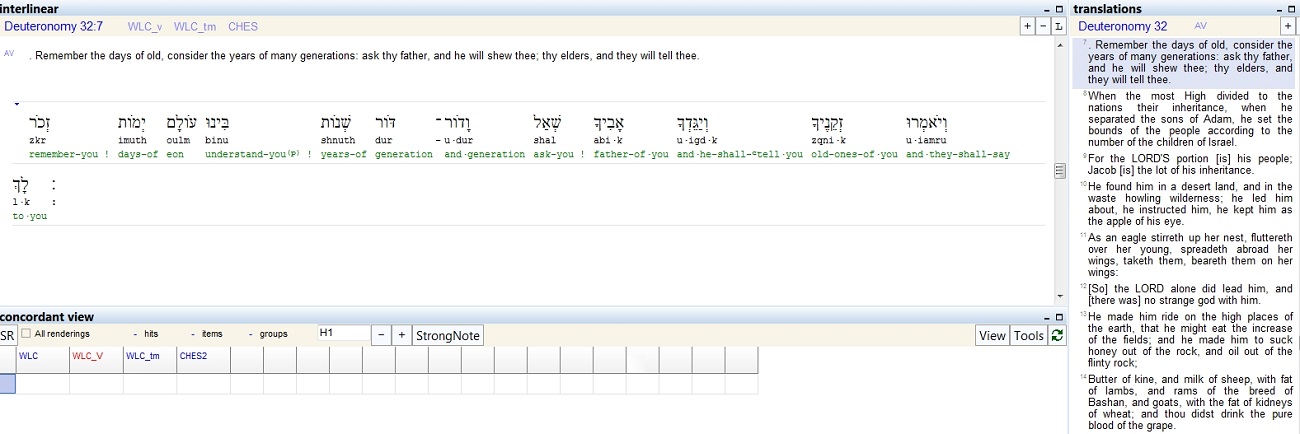Minimize the translations panel
The image size is (1300, 434).
coord(1278,9)
